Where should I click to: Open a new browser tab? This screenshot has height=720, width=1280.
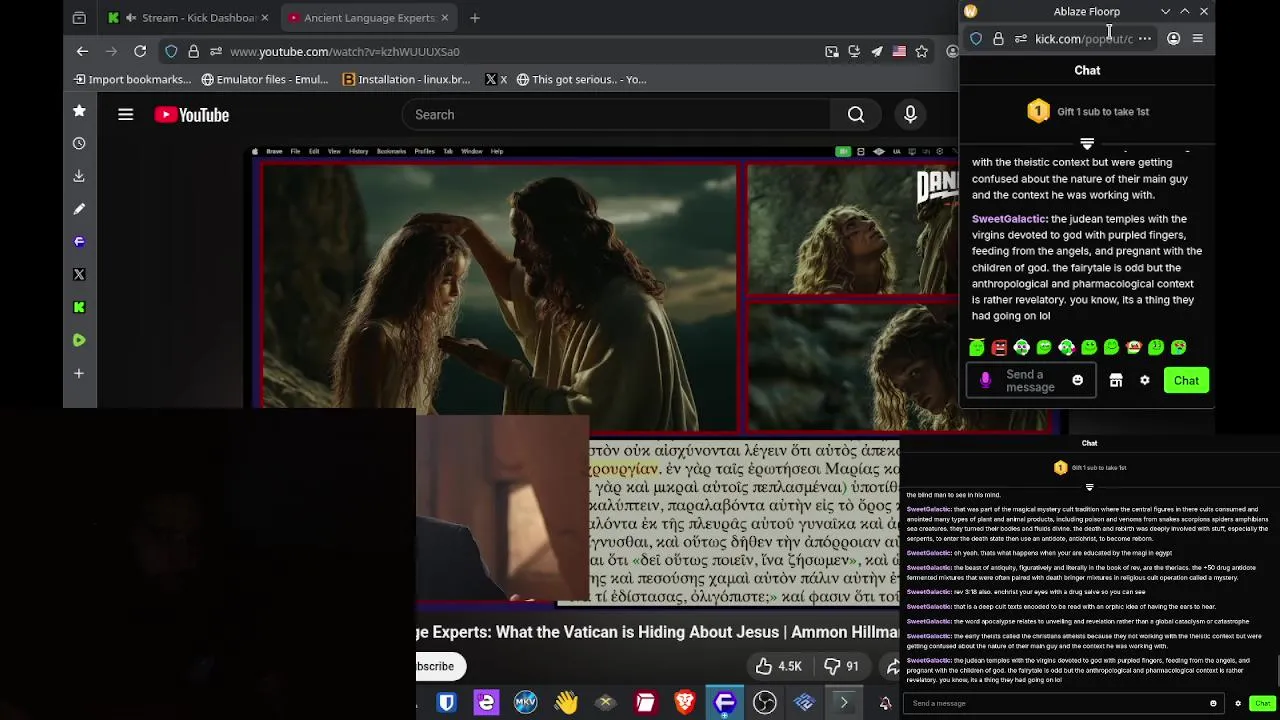pyautogui.click(x=475, y=18)
